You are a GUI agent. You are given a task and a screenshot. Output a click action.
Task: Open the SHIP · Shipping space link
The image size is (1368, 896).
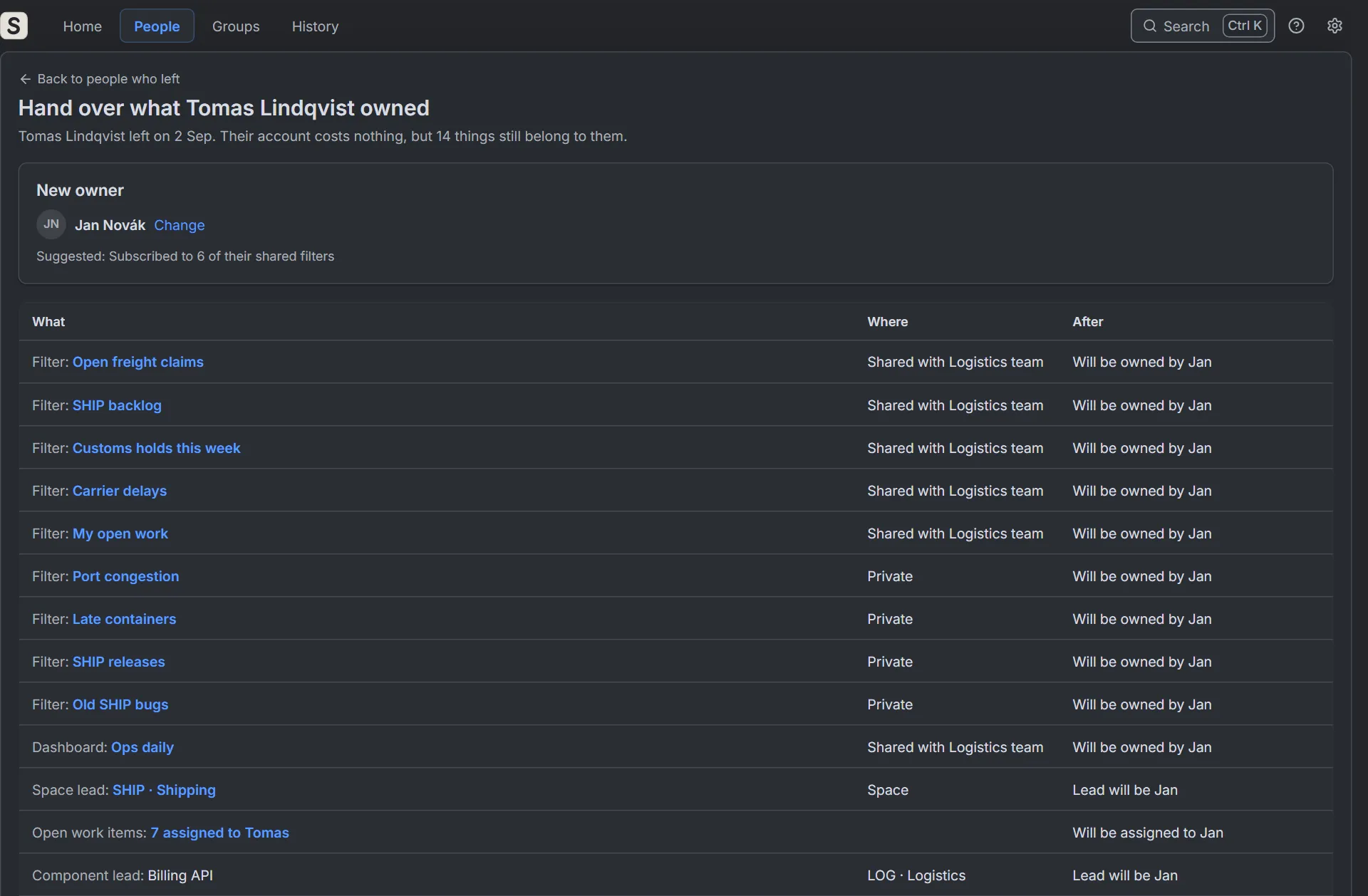pyautogui.click(x=164, y=790)
